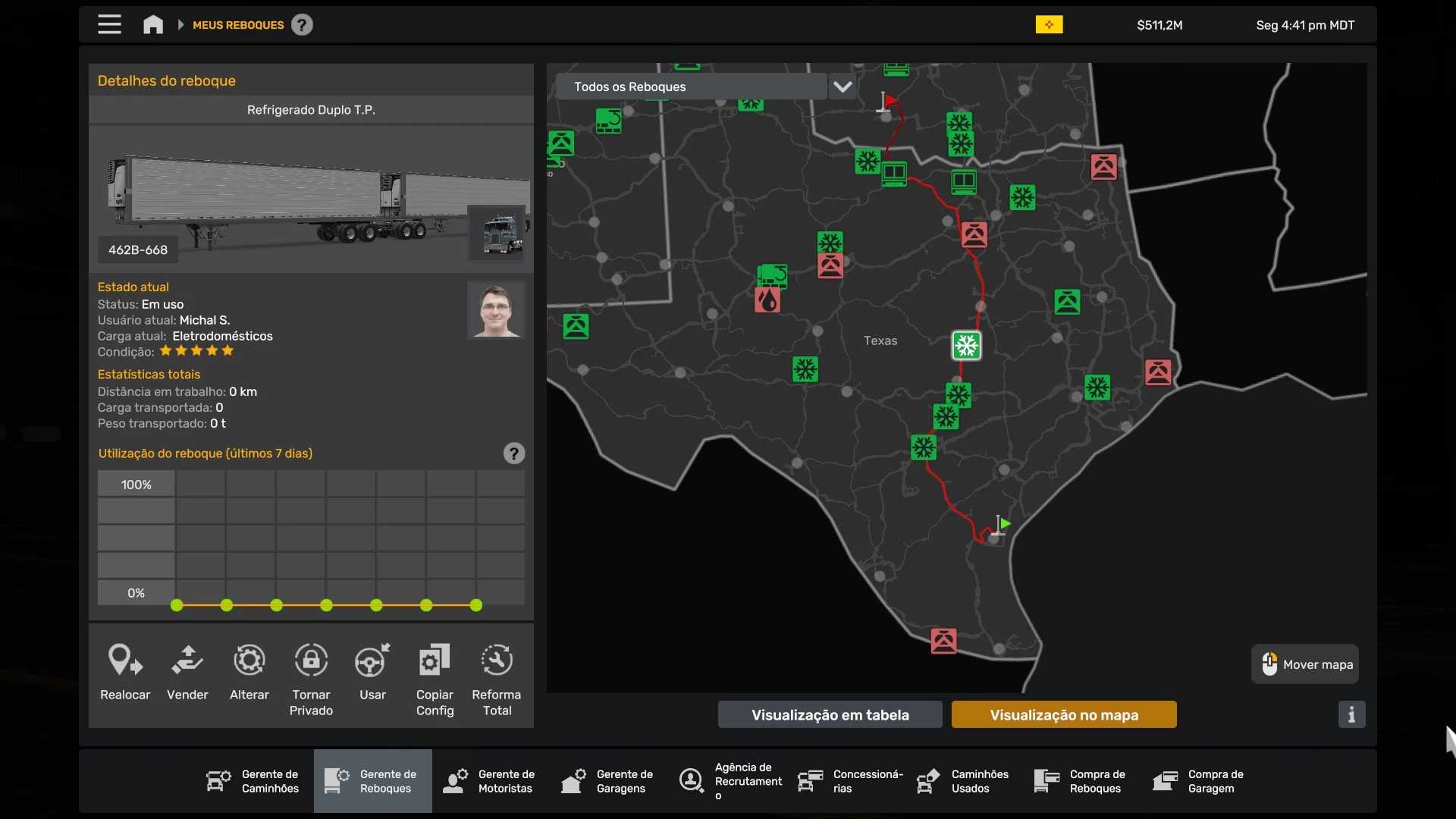This screenshot has height=819, width=1456.
Task: Open the Alterar trailer configuration icon
Action: [249, 661]
